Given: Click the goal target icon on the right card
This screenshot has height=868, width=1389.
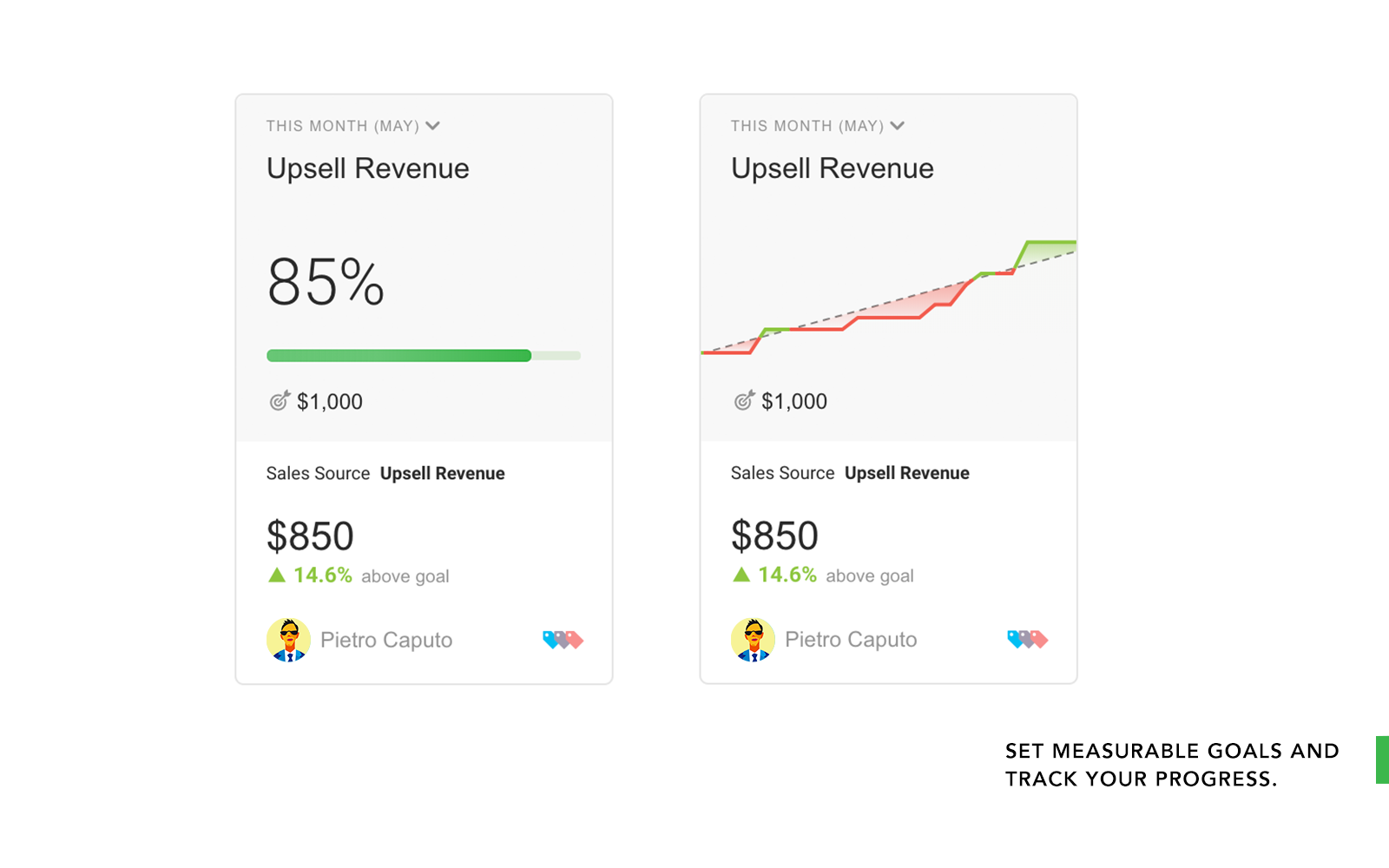Looking at the screenshot, I should point(742,401).
